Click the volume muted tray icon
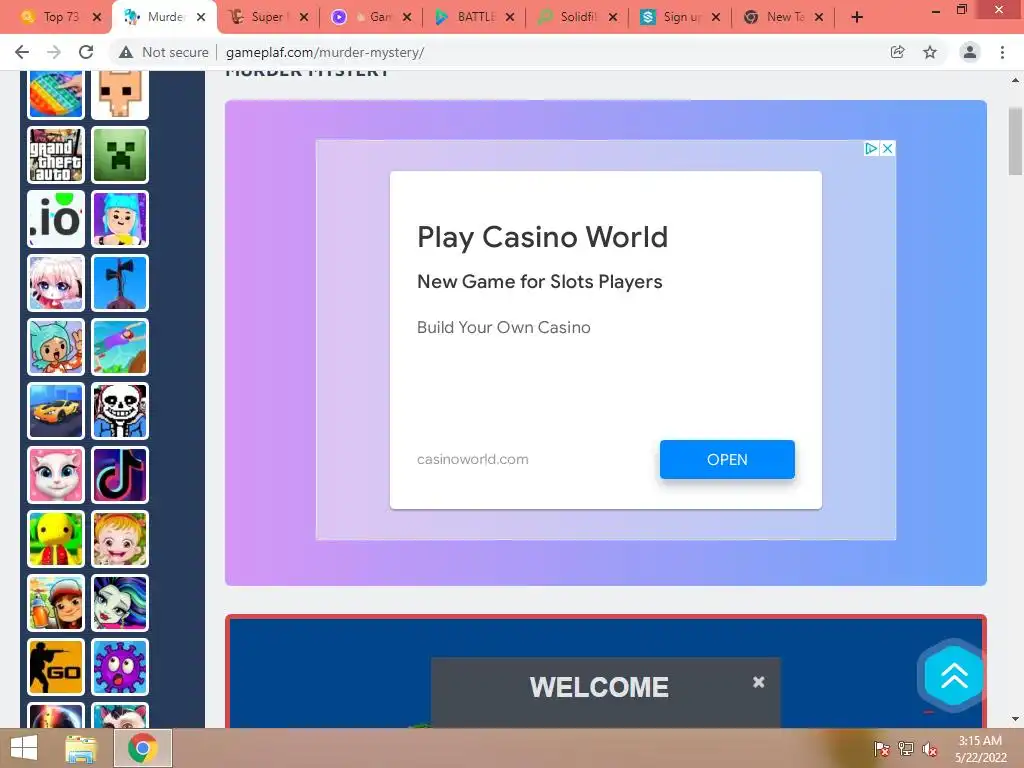The width and height of the screenshot is (1024, 768). tap(930, 749)
